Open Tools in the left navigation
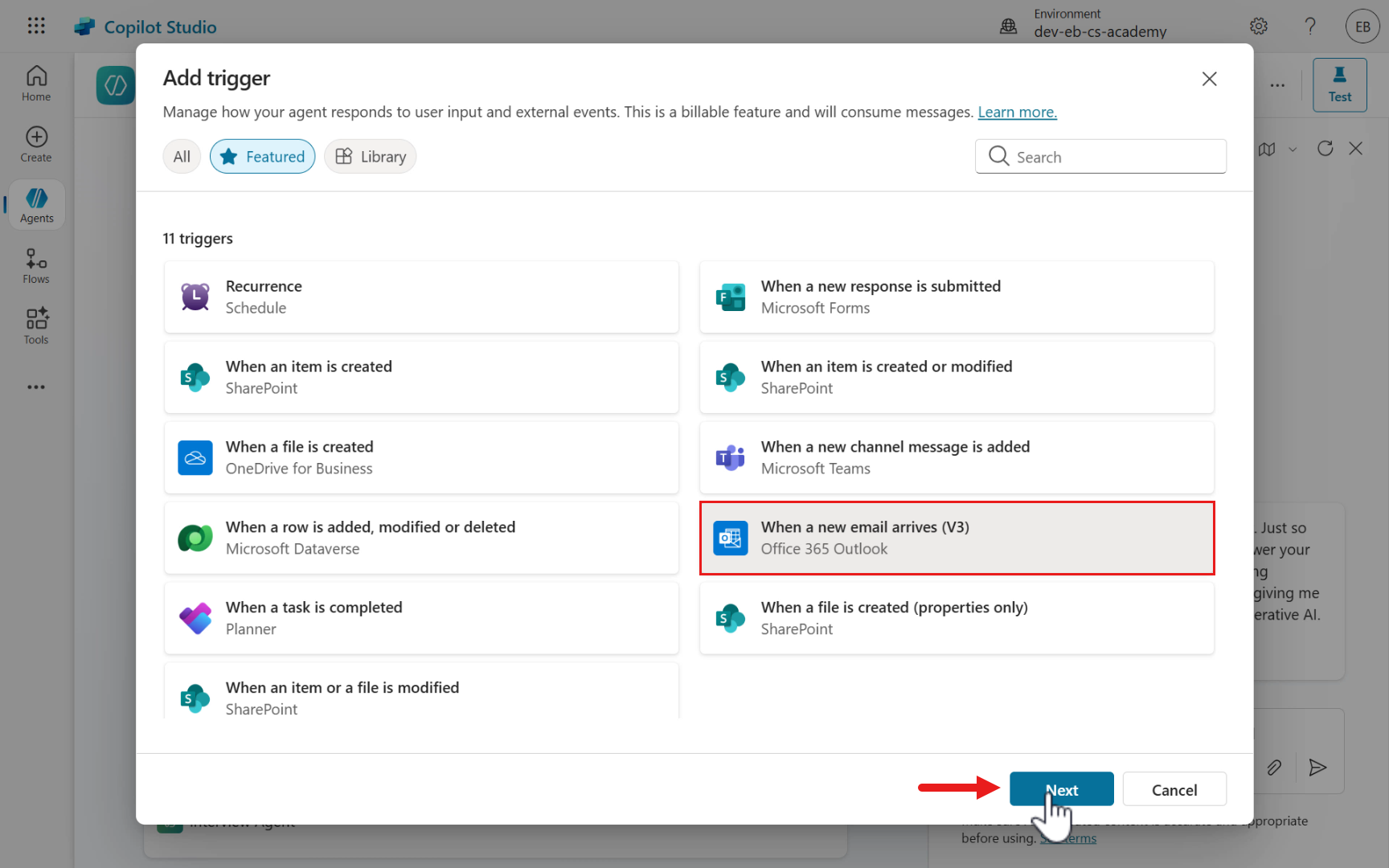 [36, 326]
